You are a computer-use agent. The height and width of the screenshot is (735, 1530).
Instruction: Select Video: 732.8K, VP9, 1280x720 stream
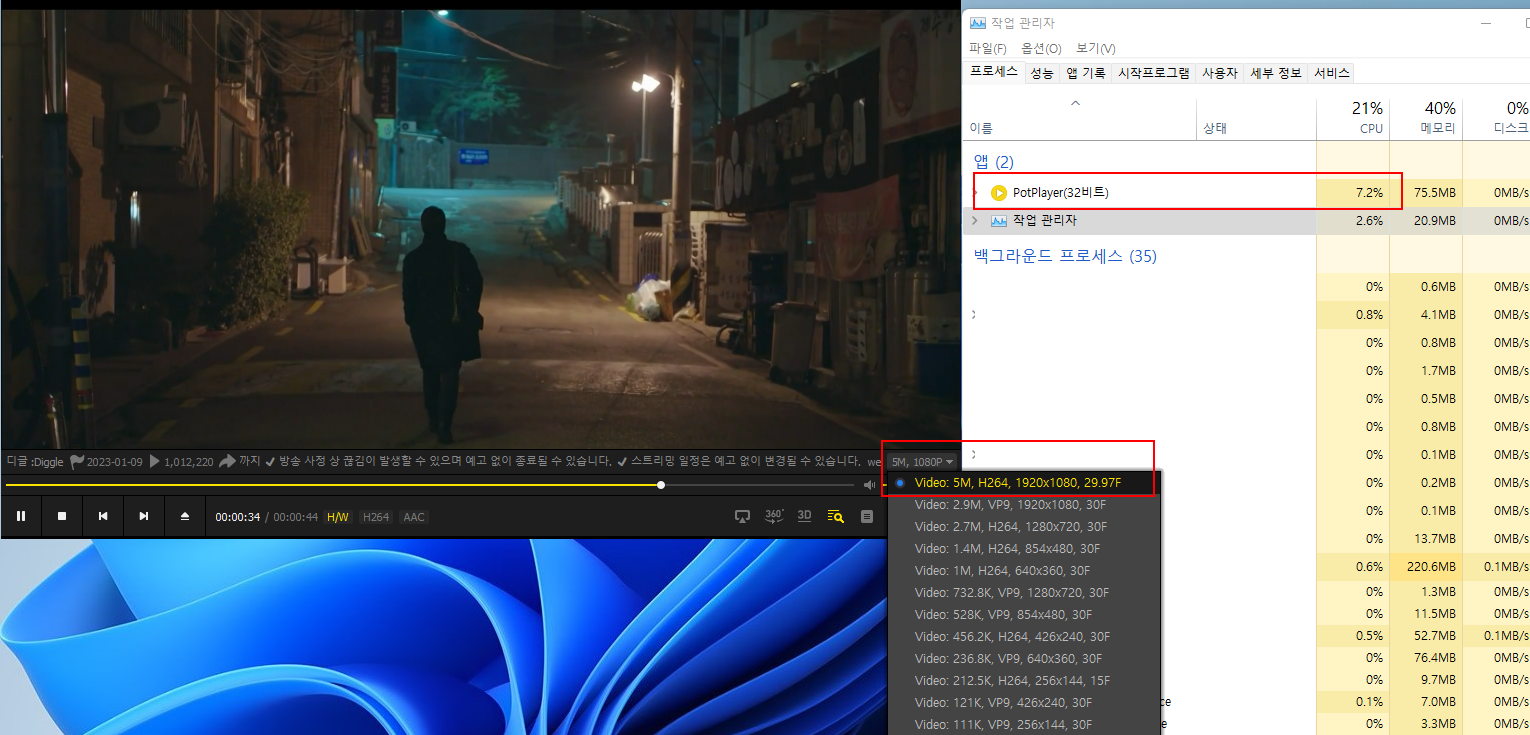click(x=1024, y=593)
